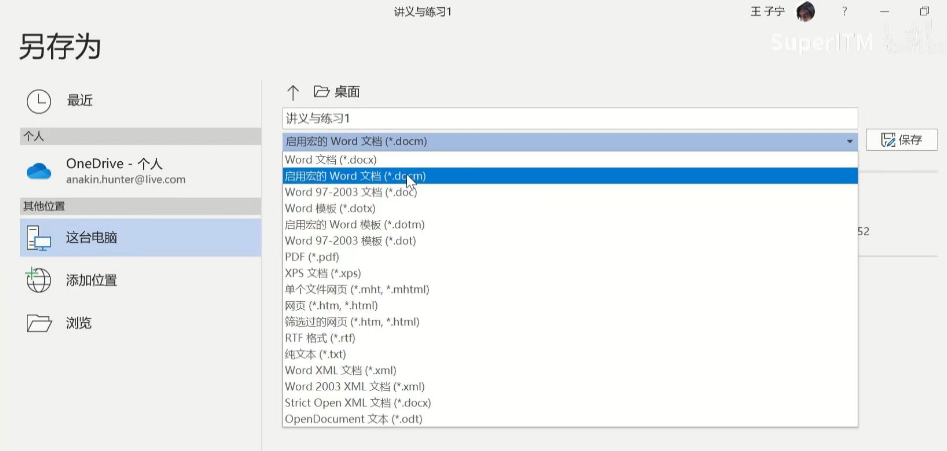This screenshot has width=947, height=451.
Task: Click the OneDrive cloud icon
Action: [39, 171]
